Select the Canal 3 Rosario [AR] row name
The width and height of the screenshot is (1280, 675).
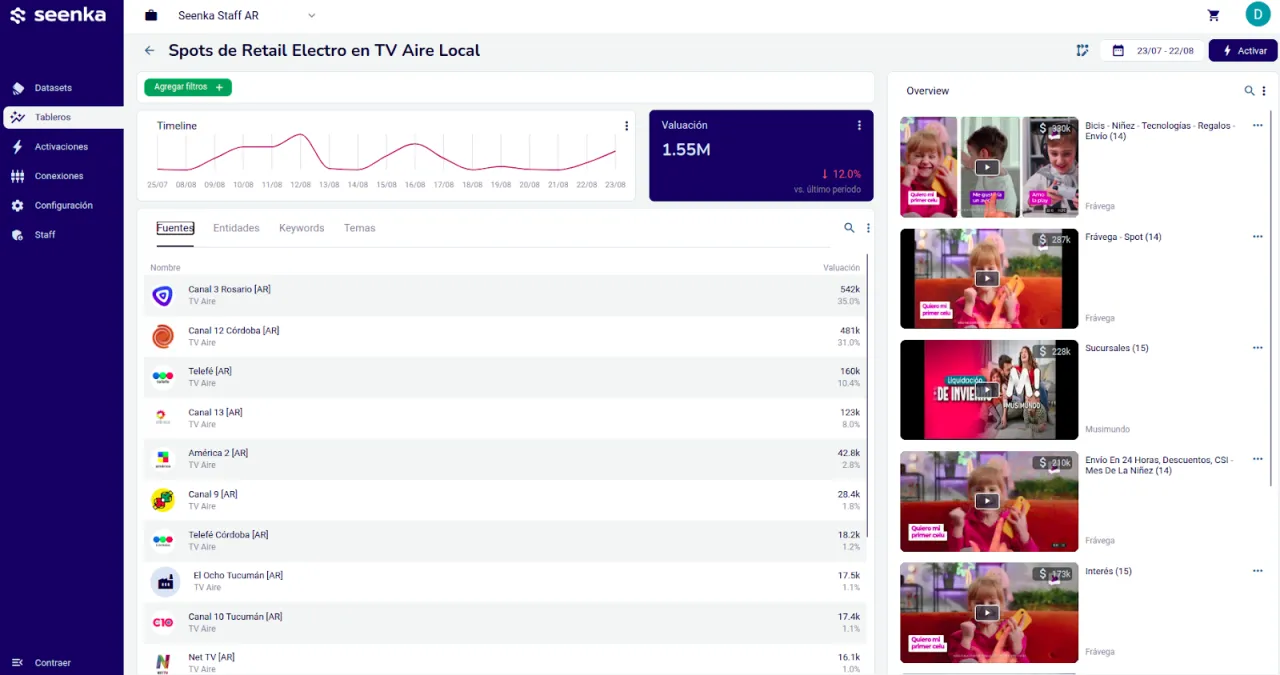click(229, 289)
